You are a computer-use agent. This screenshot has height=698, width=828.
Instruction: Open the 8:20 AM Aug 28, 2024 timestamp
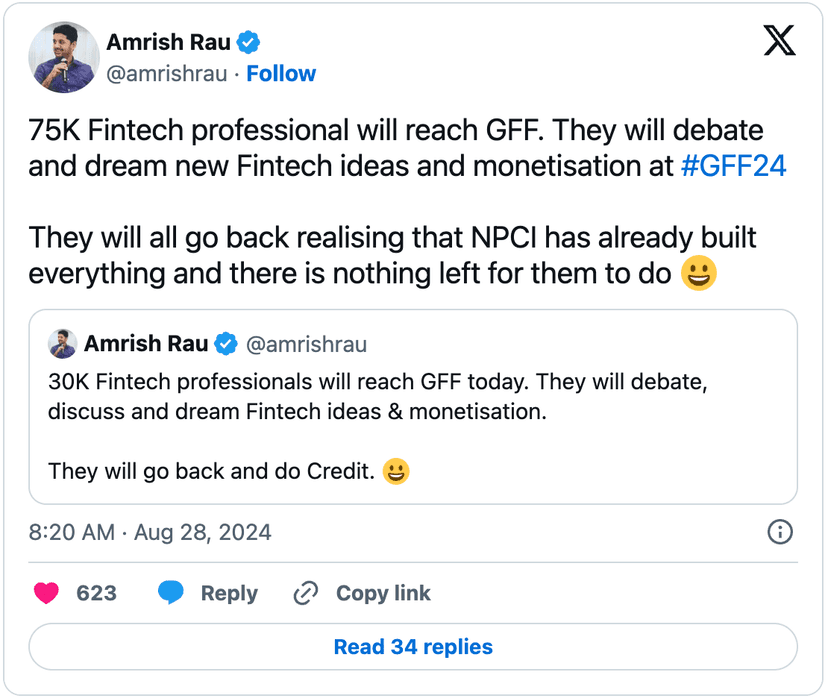150,532
